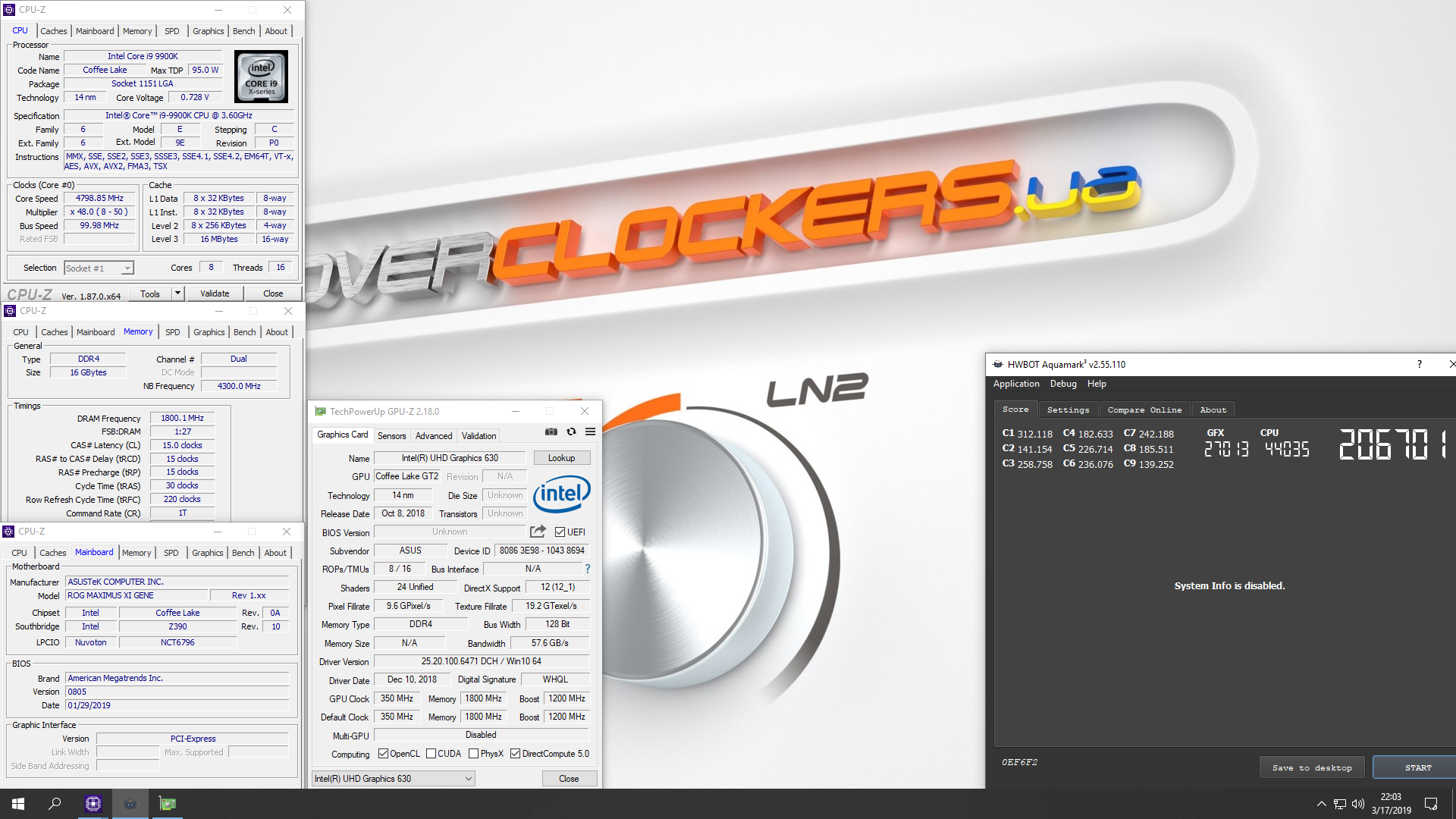Click the BIOS Version field in CPU-Z Mainboard
This screenshot has height=819, width=1456.
point(177,692)
